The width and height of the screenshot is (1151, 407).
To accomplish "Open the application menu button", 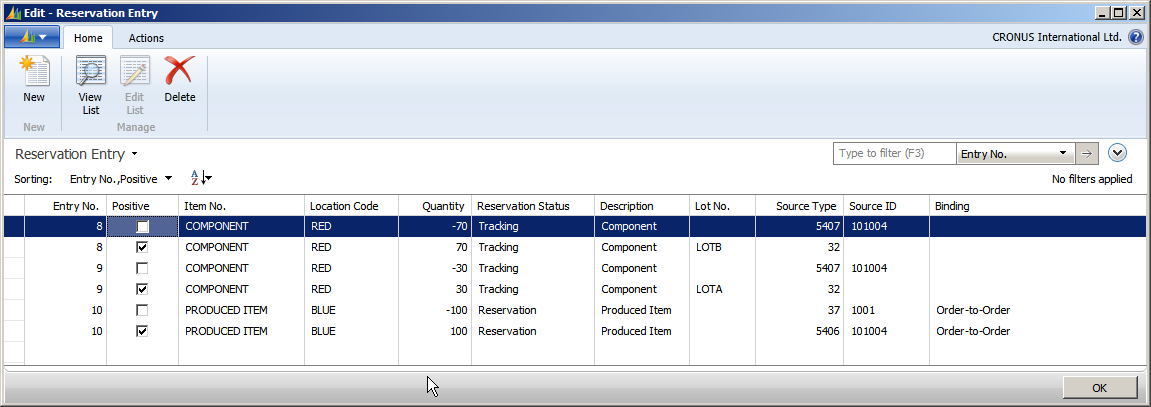I will 32,37.
